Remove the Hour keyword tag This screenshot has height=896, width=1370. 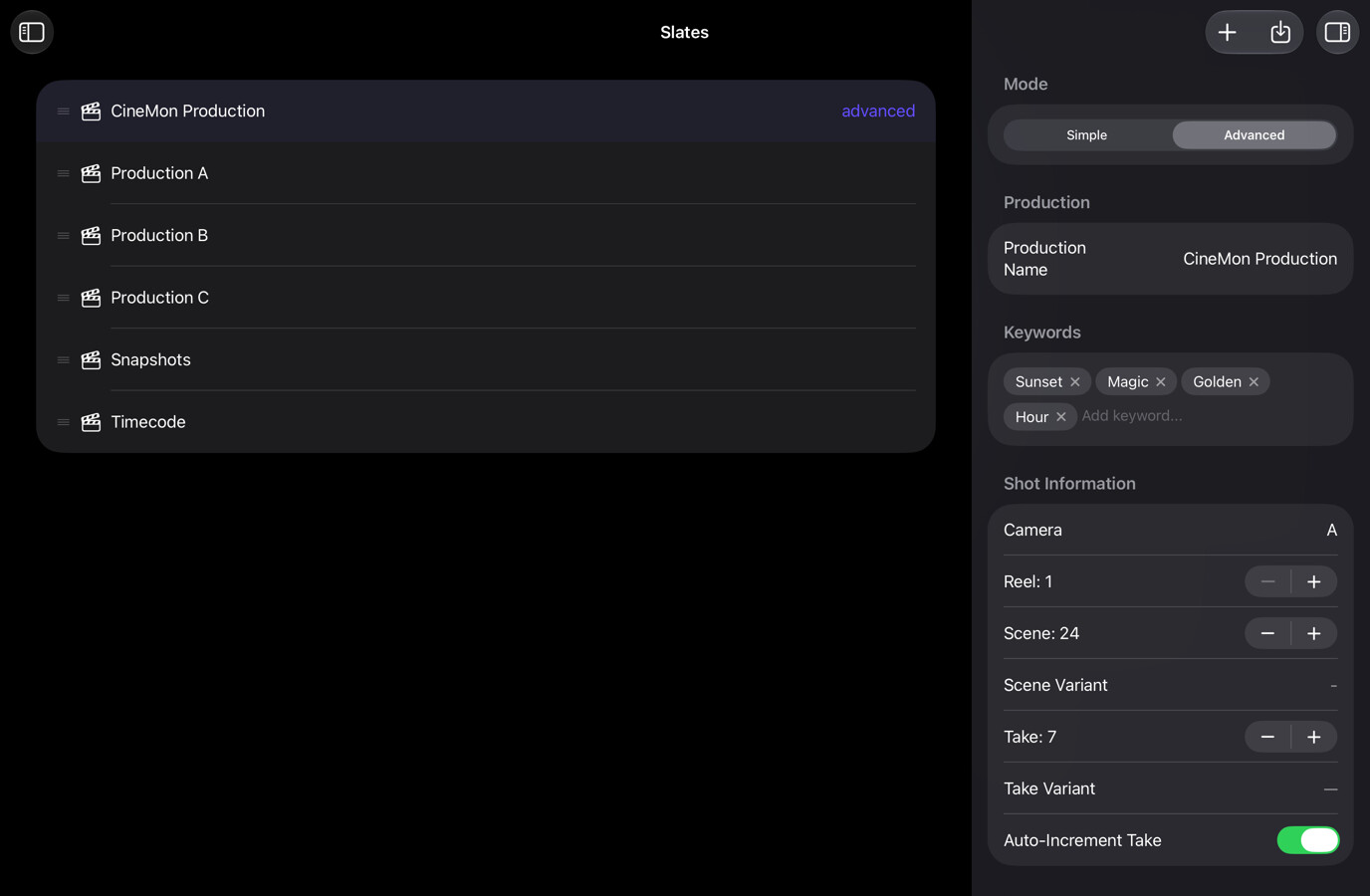[1061, 417]
